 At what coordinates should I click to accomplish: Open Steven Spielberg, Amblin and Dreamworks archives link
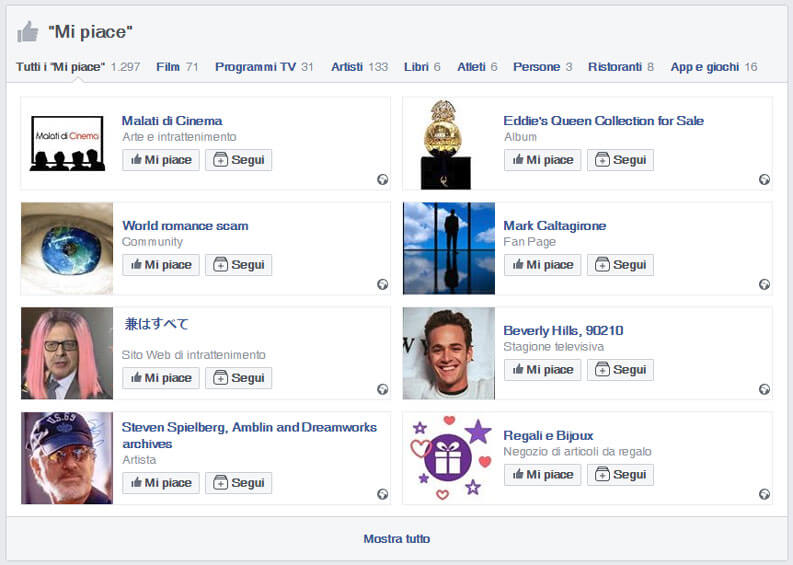[x=249, y=436]
